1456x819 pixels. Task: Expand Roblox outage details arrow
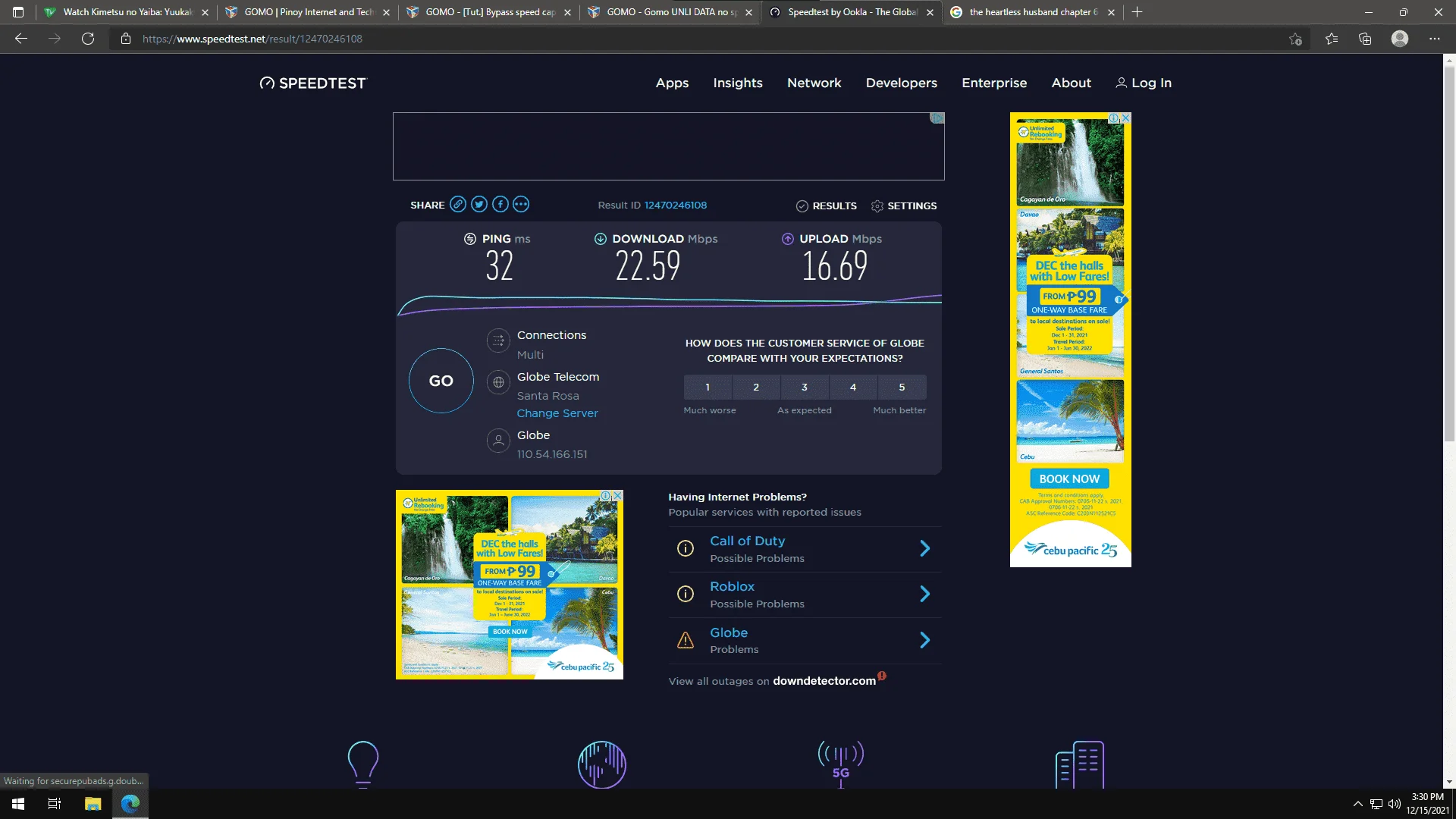[925, 594]
